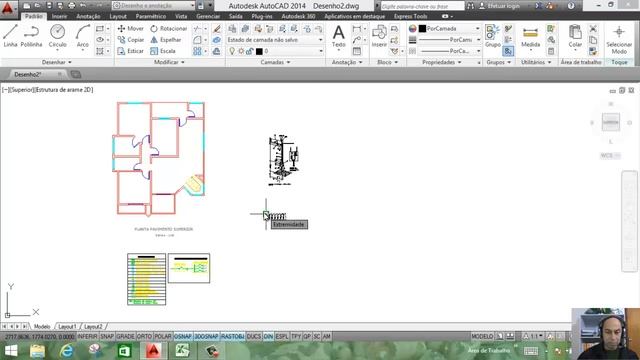Select the Esticar tool

click(130, 51)
